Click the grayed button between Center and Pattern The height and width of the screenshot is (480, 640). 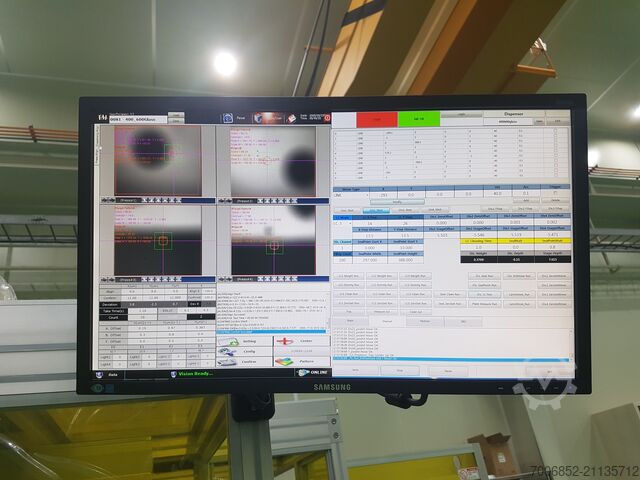tap(302, 351)
